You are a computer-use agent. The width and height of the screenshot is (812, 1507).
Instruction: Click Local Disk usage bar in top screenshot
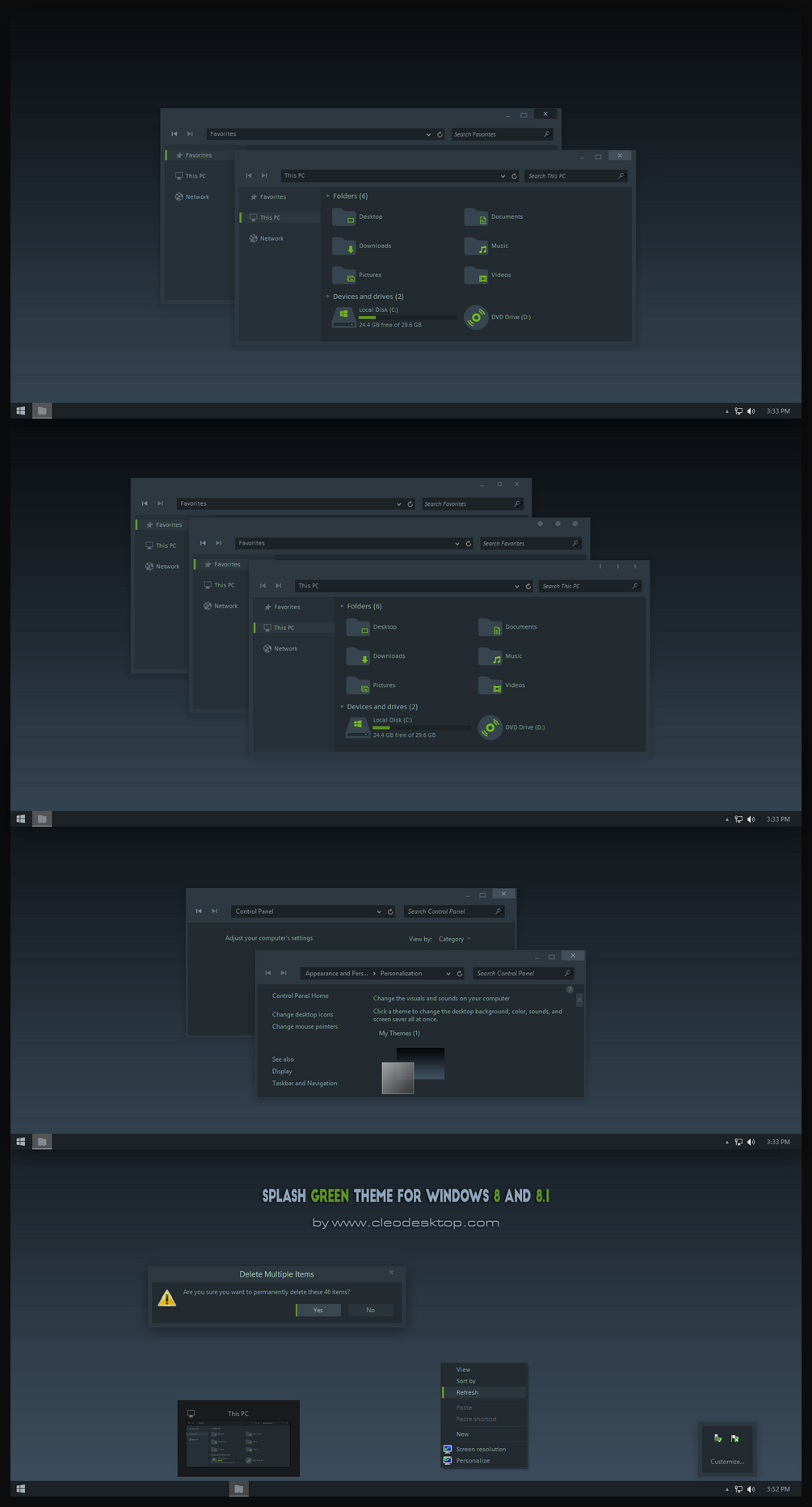click(x=407, y=318)
